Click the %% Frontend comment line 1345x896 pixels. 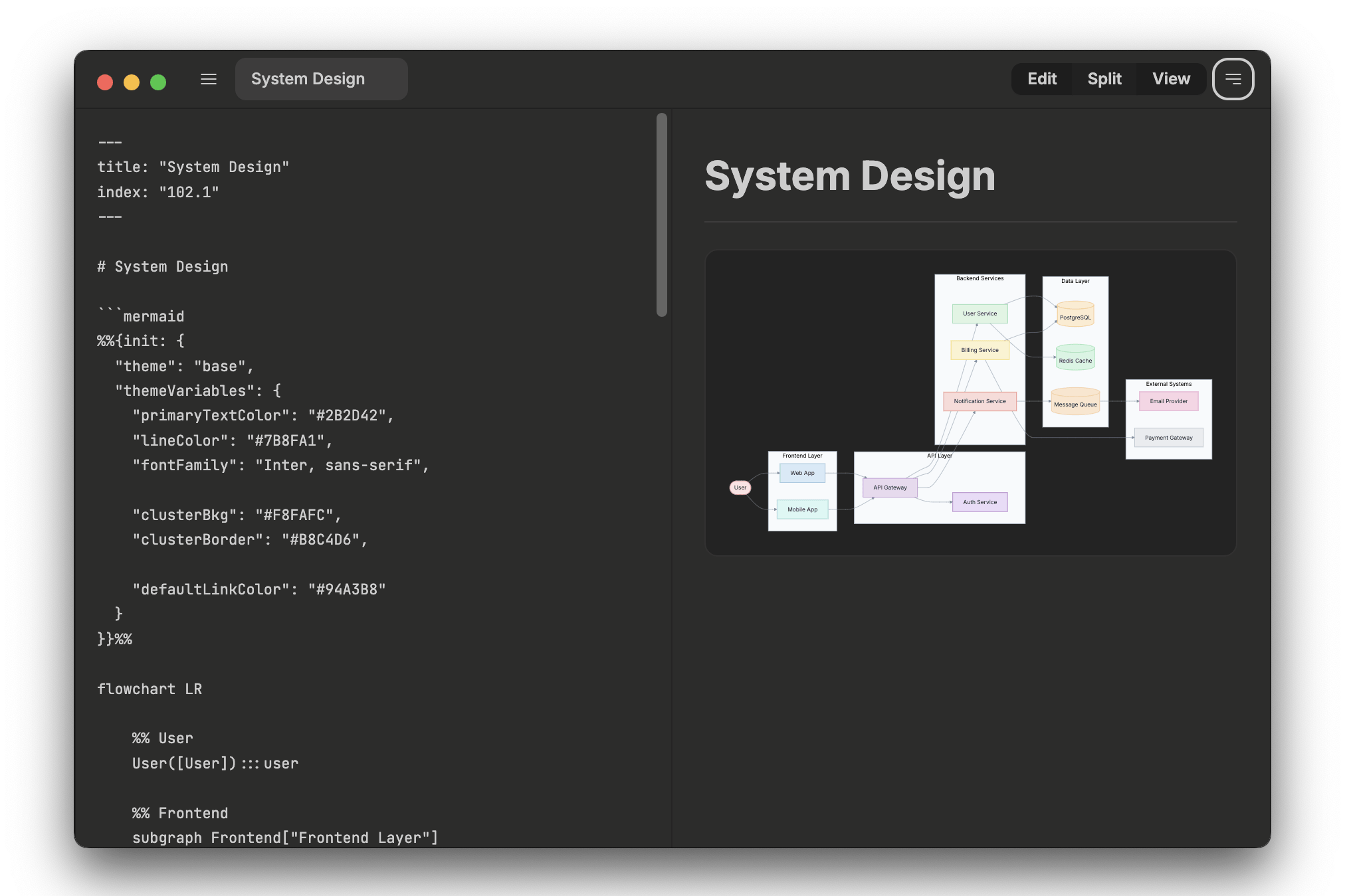point(180,814)
